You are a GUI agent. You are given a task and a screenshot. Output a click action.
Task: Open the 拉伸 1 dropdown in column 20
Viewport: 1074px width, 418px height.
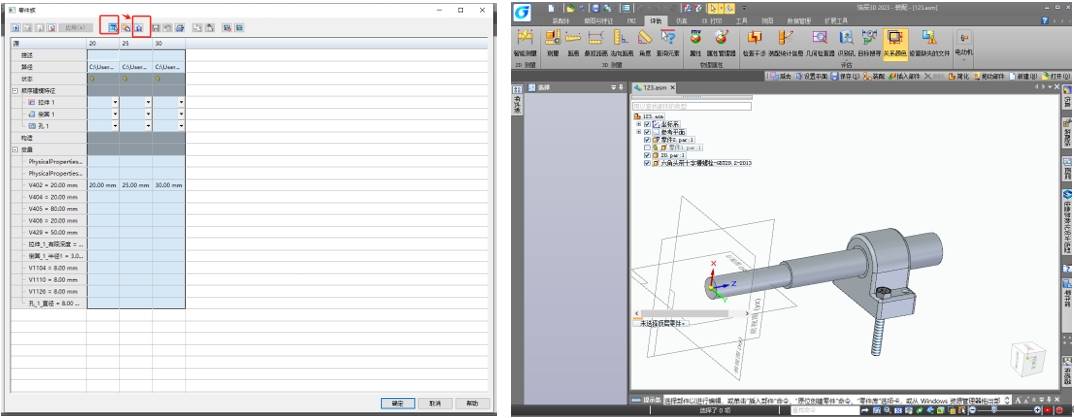click(x=115, y=102)
